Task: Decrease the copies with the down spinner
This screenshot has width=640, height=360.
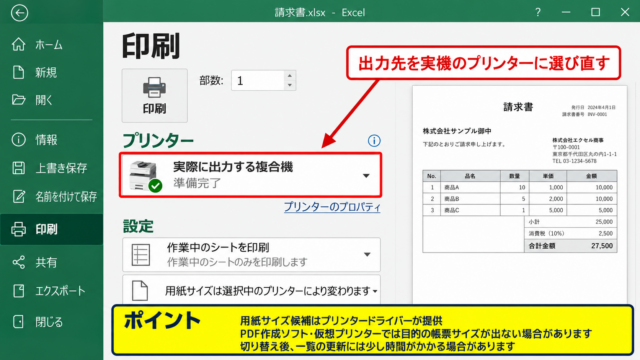Action: point(290,85)
